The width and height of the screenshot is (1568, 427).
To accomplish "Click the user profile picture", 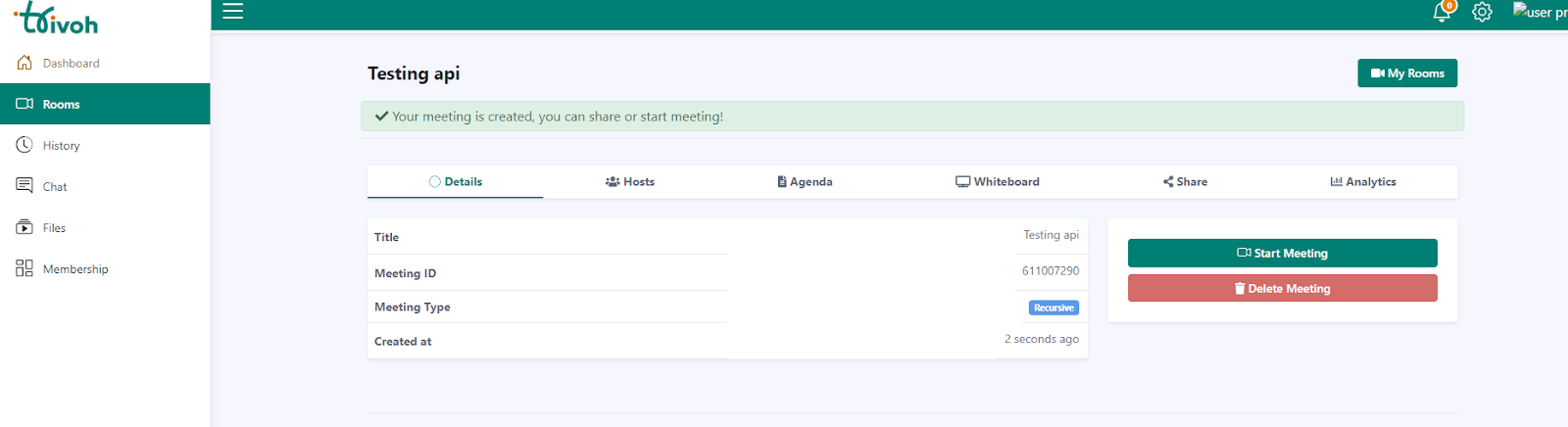I will click(x=1539, y=12).
